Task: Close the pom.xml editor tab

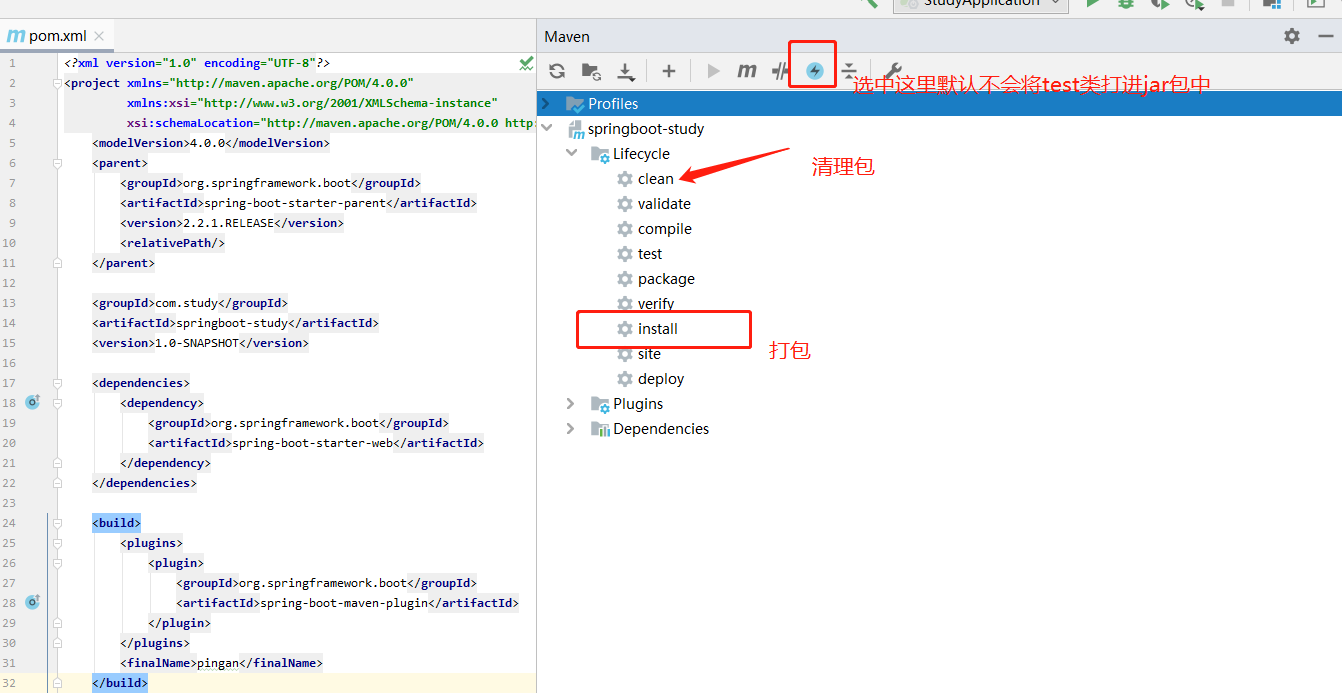Action: [99, 36]
